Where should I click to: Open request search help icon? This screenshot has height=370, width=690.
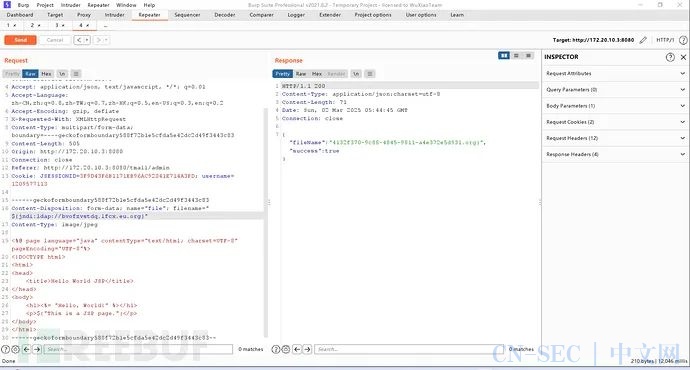coord(5,349)
